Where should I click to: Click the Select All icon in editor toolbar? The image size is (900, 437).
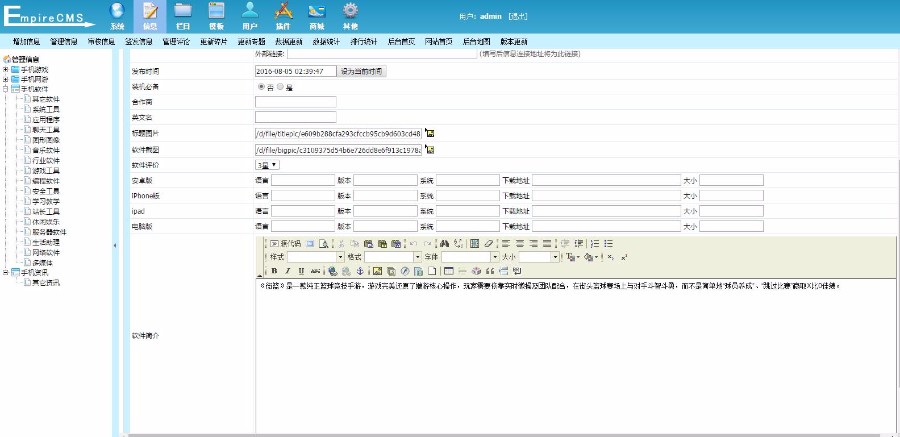[474, 244]
